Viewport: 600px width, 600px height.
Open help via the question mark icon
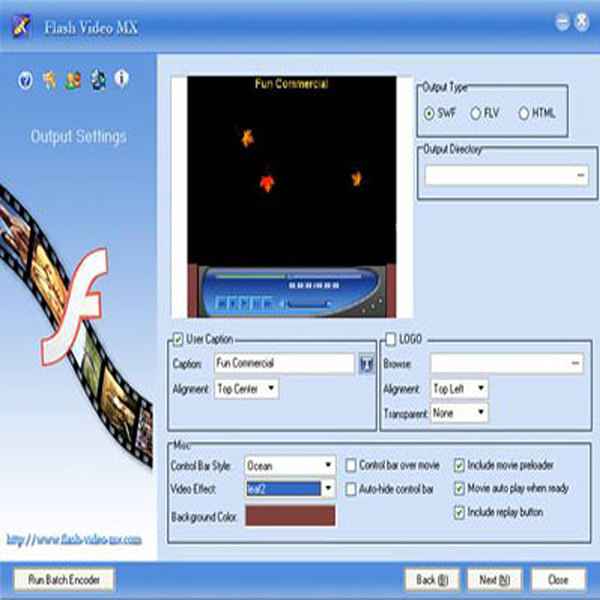[x=26, y=80]
